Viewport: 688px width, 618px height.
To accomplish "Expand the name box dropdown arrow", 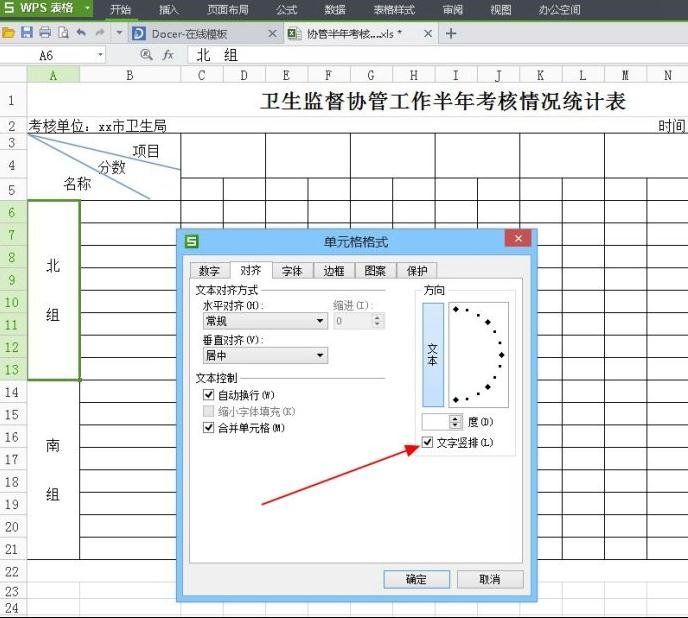I will pyautogui.click(x=100, y=55).
